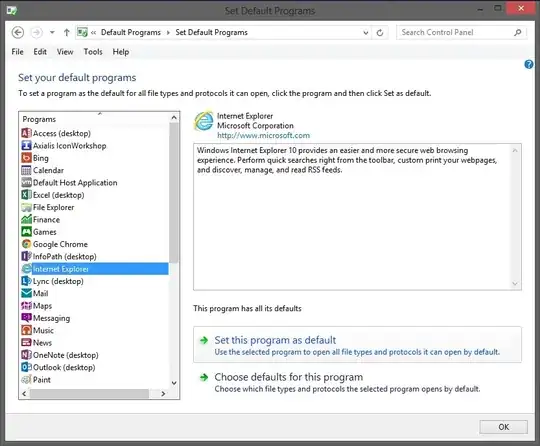Click the Excel (desktop) icon
This screenshot has width=540, height=446.
pos(27,195)
